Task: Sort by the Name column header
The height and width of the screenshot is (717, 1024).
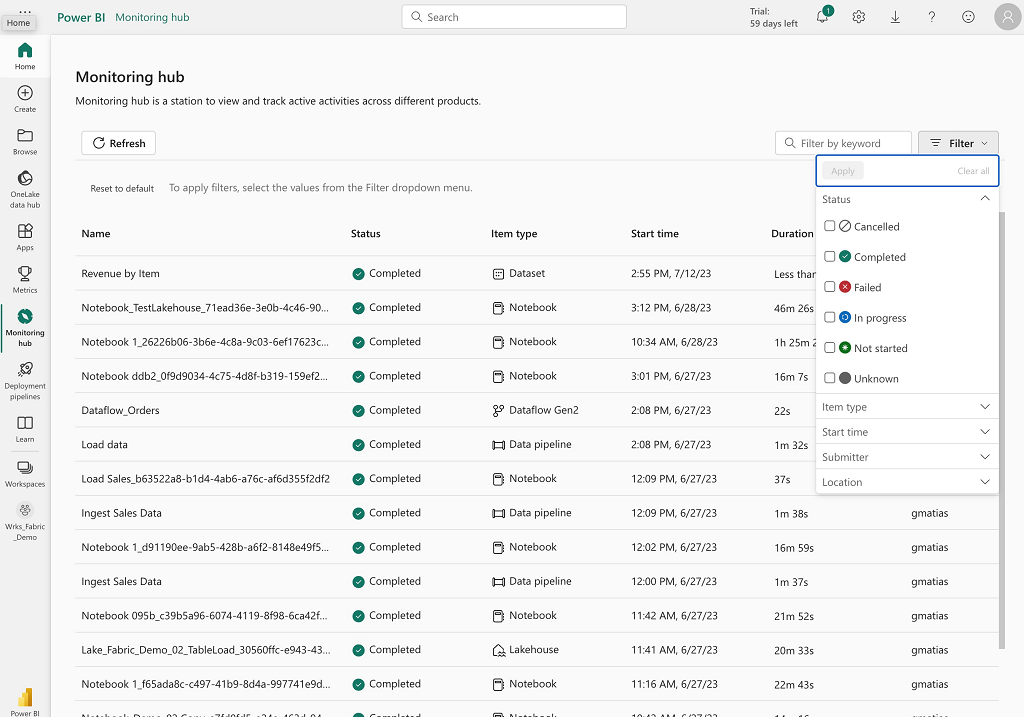Action: tap(96, 234)
